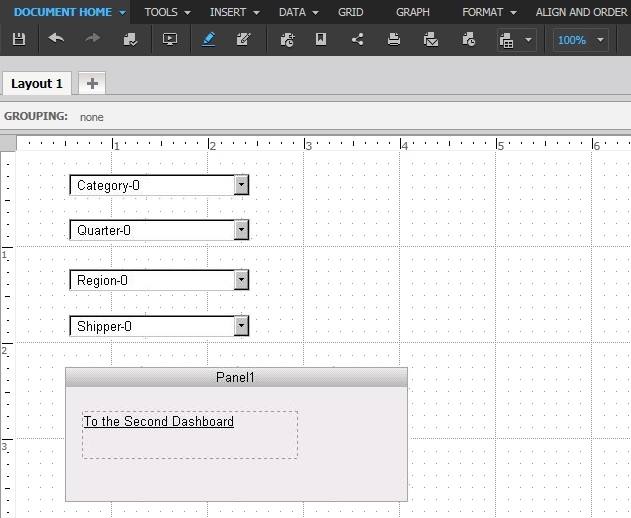This screenshot has height=518, width=631.
Task: Select the Design mode pencil icon
Action: pos(208,39)
